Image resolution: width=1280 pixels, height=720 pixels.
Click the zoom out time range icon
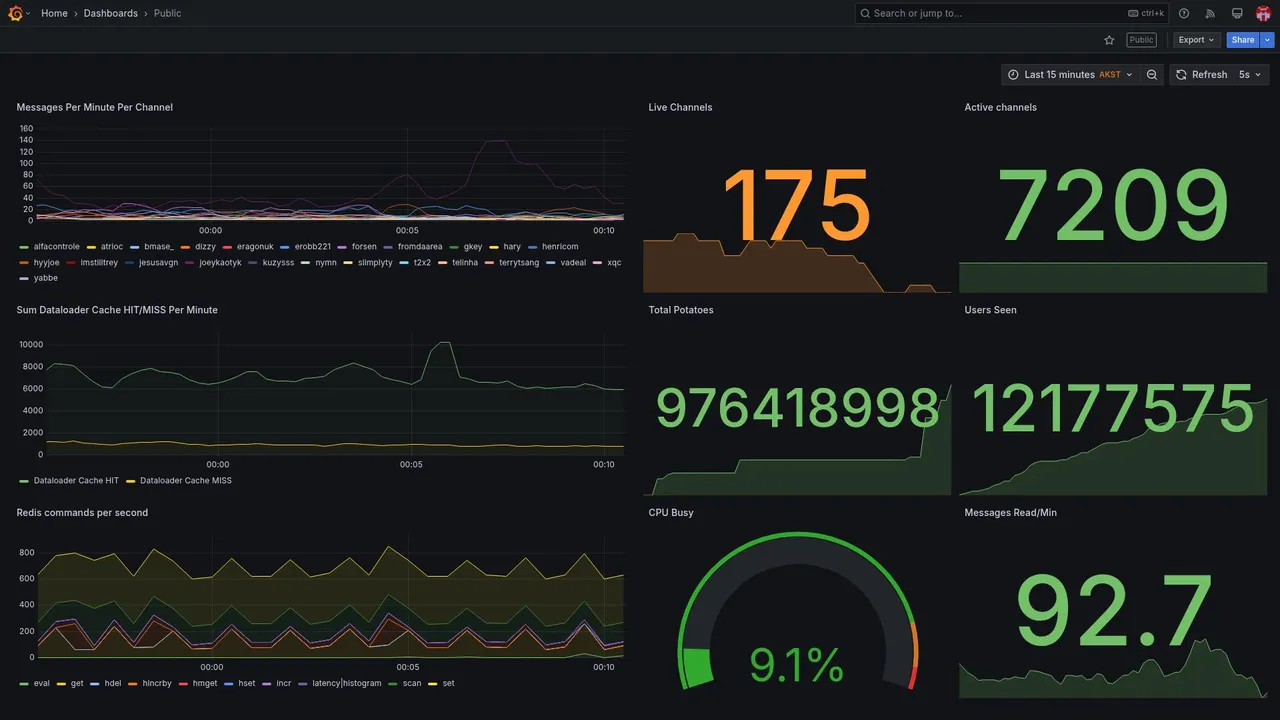1152,75
